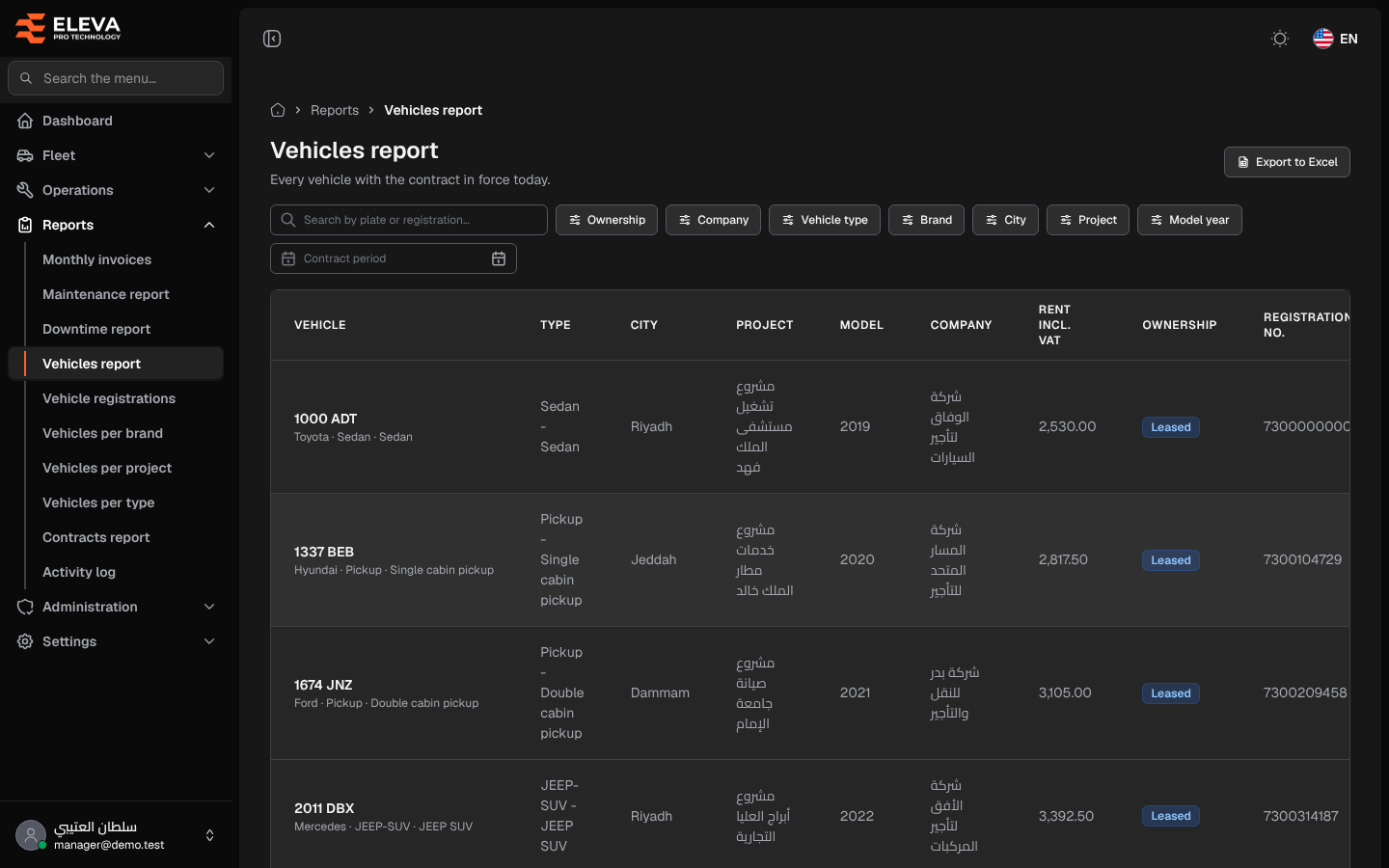Open the Model year filter
Viewport: 1389px width, 868px height.
[x=1189, y=220]
